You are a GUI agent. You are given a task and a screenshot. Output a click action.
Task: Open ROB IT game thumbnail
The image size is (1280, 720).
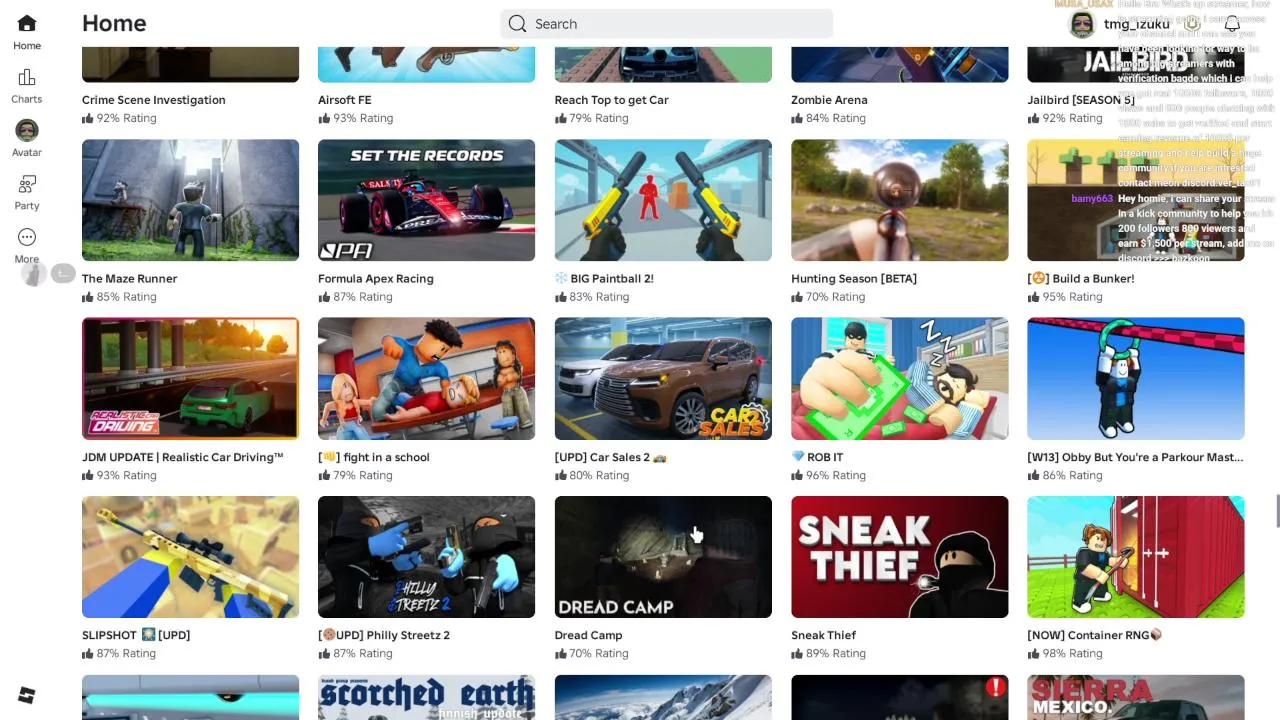coord(899,378)
